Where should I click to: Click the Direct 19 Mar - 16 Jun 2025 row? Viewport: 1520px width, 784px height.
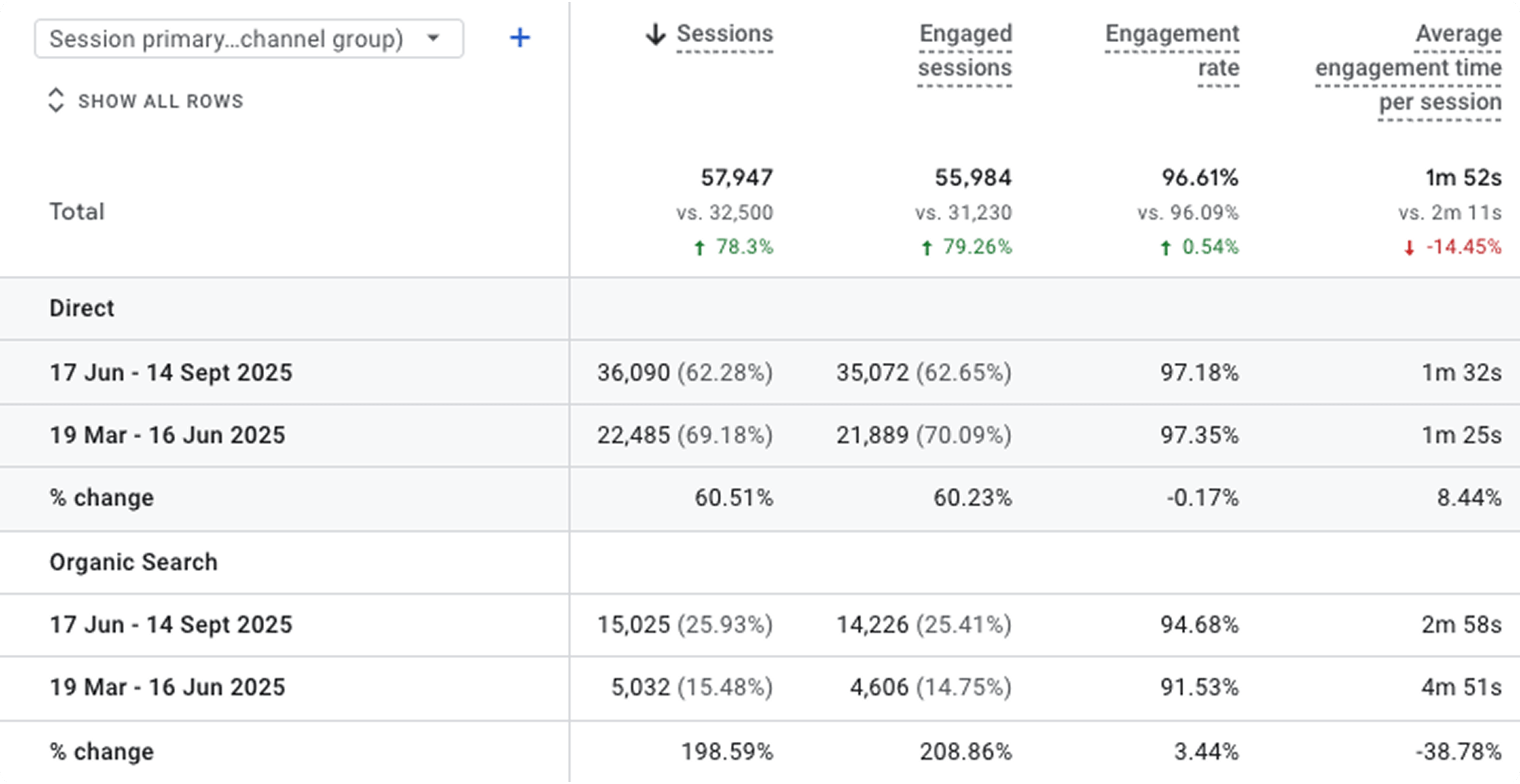[x=167, y=435]
